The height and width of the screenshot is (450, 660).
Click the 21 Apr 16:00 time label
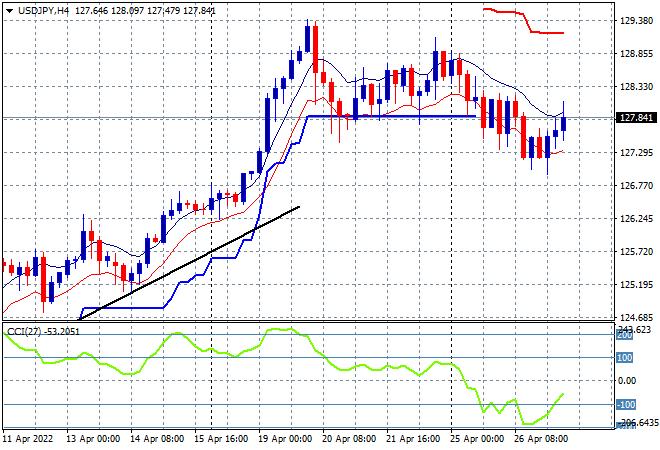412,439
